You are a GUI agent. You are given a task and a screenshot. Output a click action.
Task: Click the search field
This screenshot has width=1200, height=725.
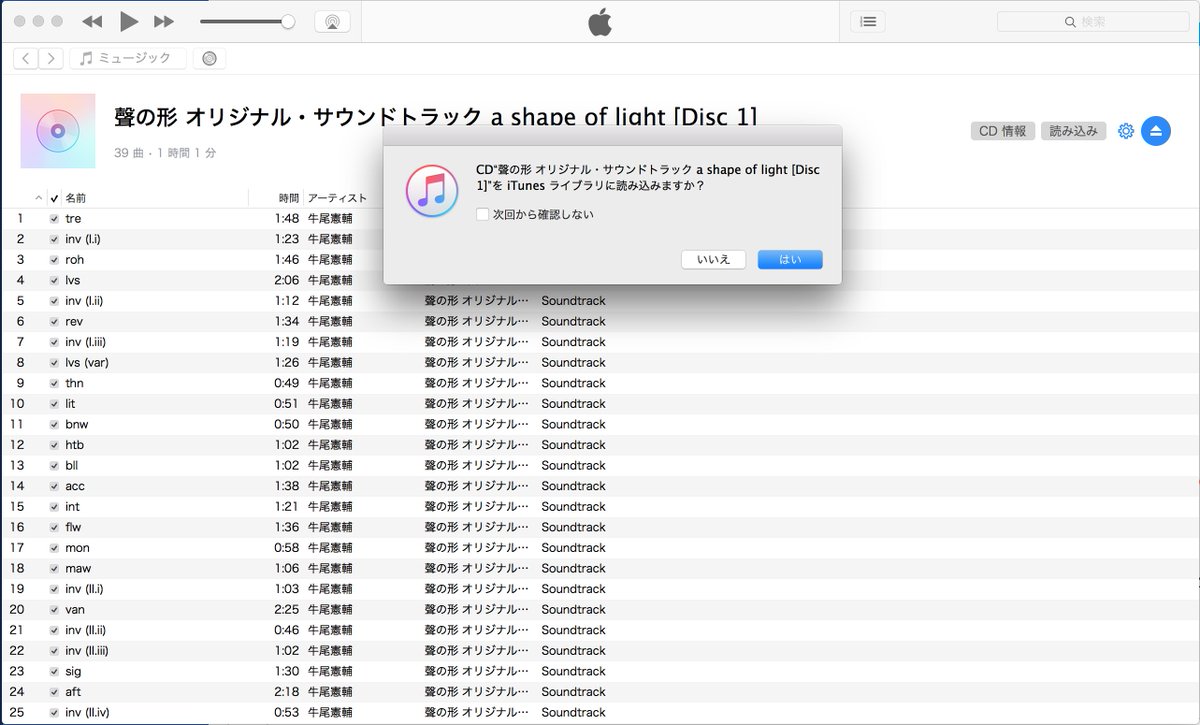point(1091,21)
